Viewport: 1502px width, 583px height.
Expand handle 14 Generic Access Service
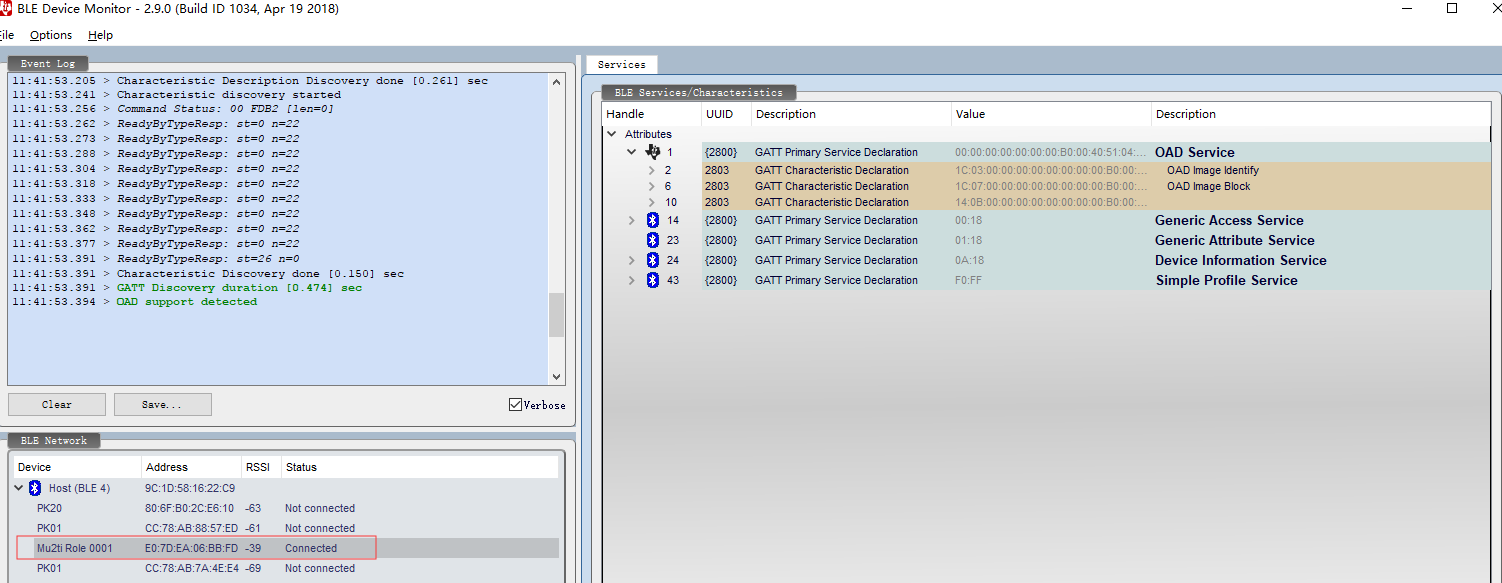(x=631, y=220)
